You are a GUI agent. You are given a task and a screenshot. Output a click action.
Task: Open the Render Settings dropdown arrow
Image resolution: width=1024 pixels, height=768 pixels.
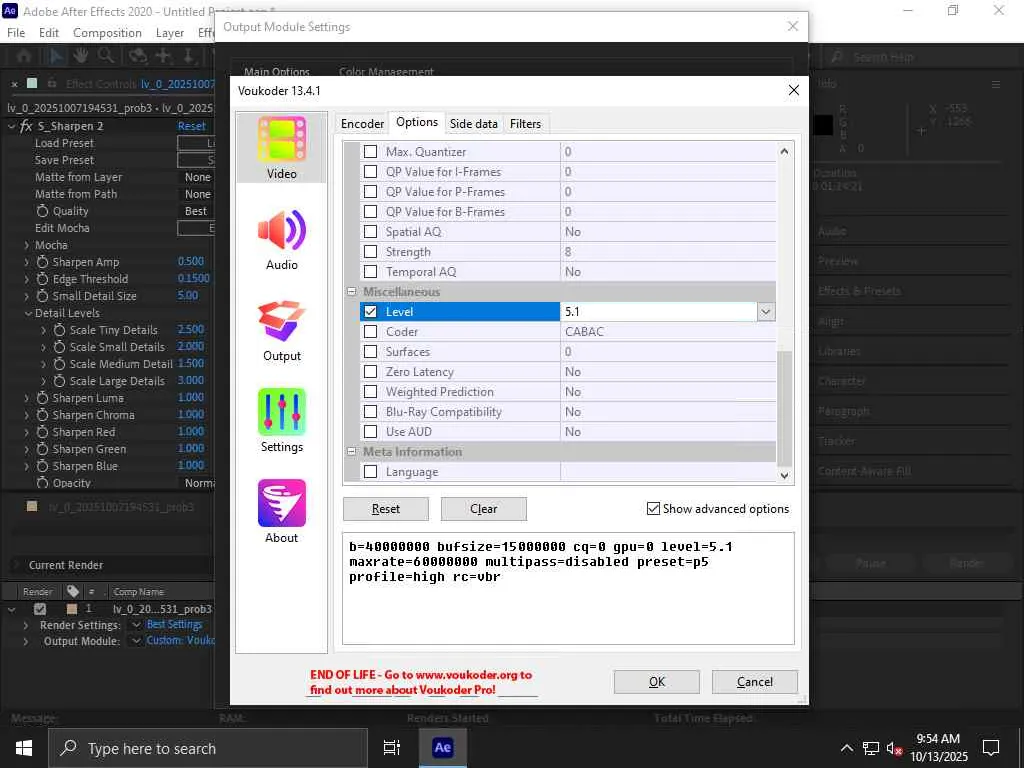136,625
